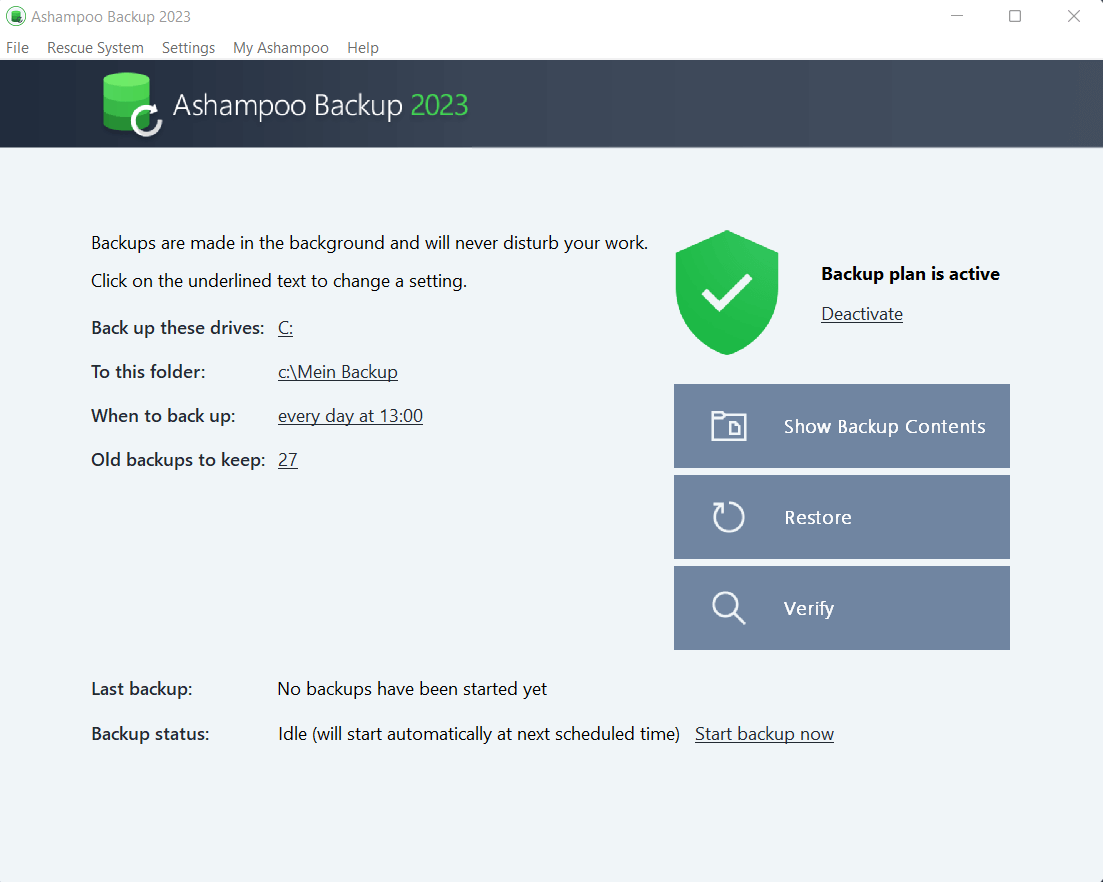Screen dimensions: 1103x882
Task: Open the My Ashampoo menu
Action: pos(280,47)
